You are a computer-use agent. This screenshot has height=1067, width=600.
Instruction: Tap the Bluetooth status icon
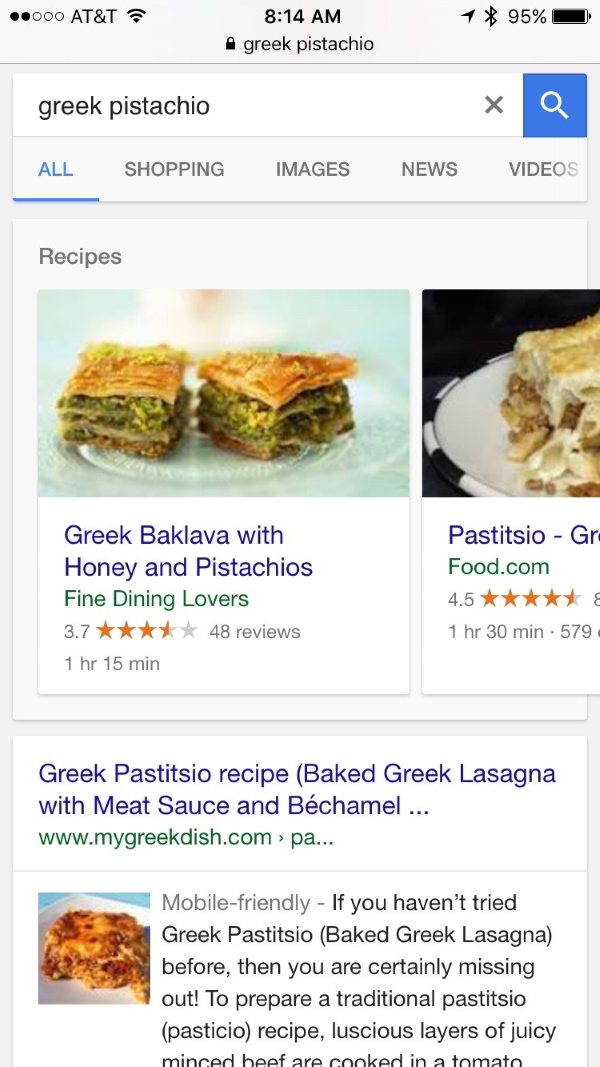click(490, 16)
